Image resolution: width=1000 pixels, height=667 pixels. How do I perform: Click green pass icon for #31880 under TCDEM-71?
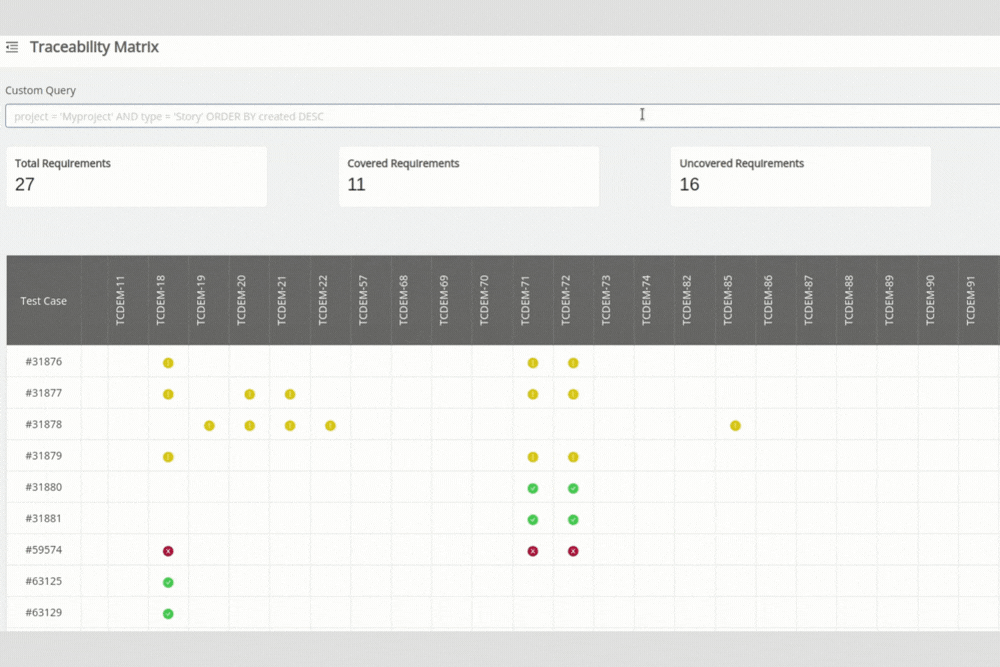tap(532, 488)
